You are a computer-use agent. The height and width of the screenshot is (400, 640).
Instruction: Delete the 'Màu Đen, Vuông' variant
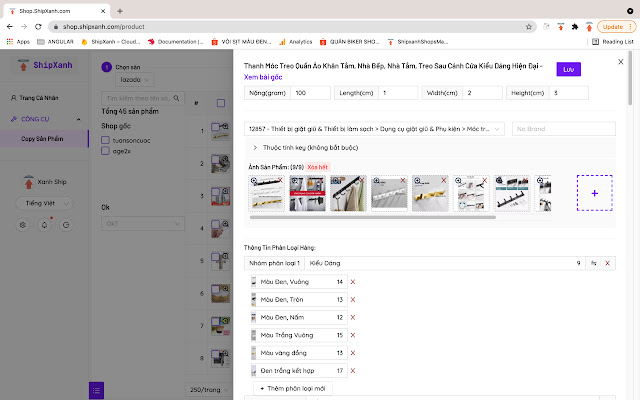(352, 283)
